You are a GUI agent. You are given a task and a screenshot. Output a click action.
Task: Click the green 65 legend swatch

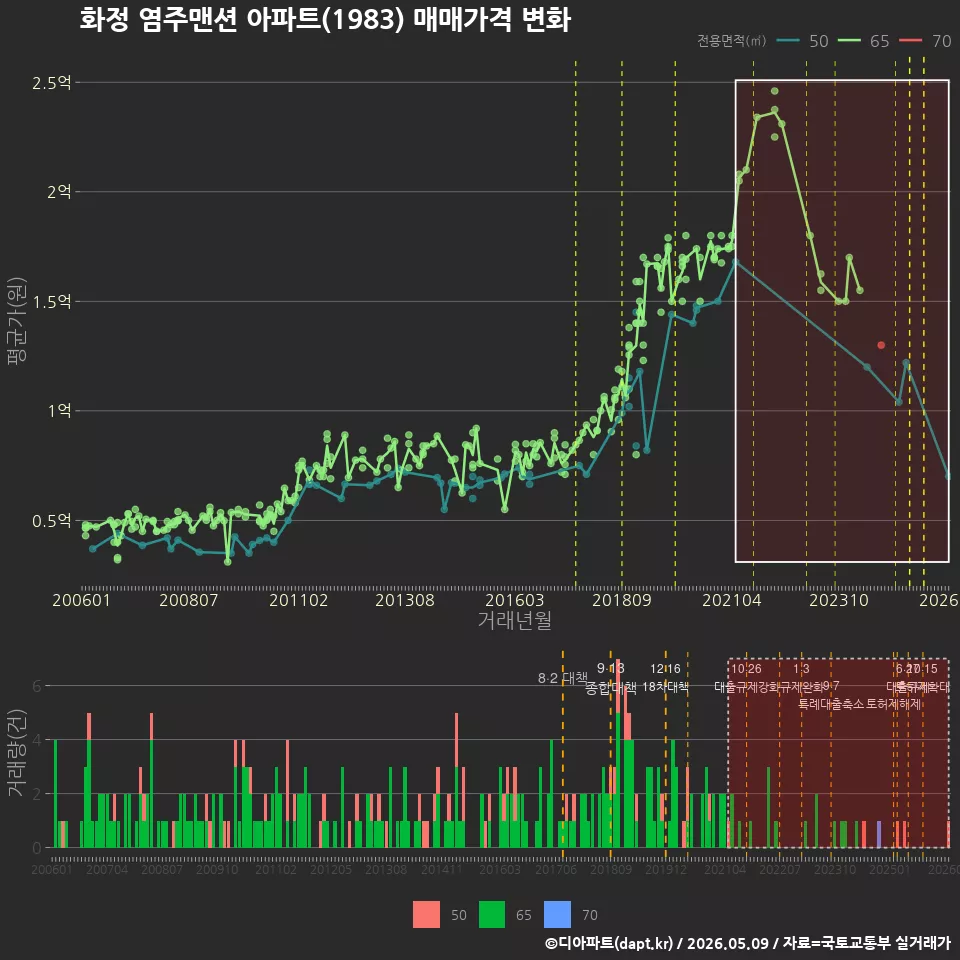pyautogui.click(x=492, y=915)
